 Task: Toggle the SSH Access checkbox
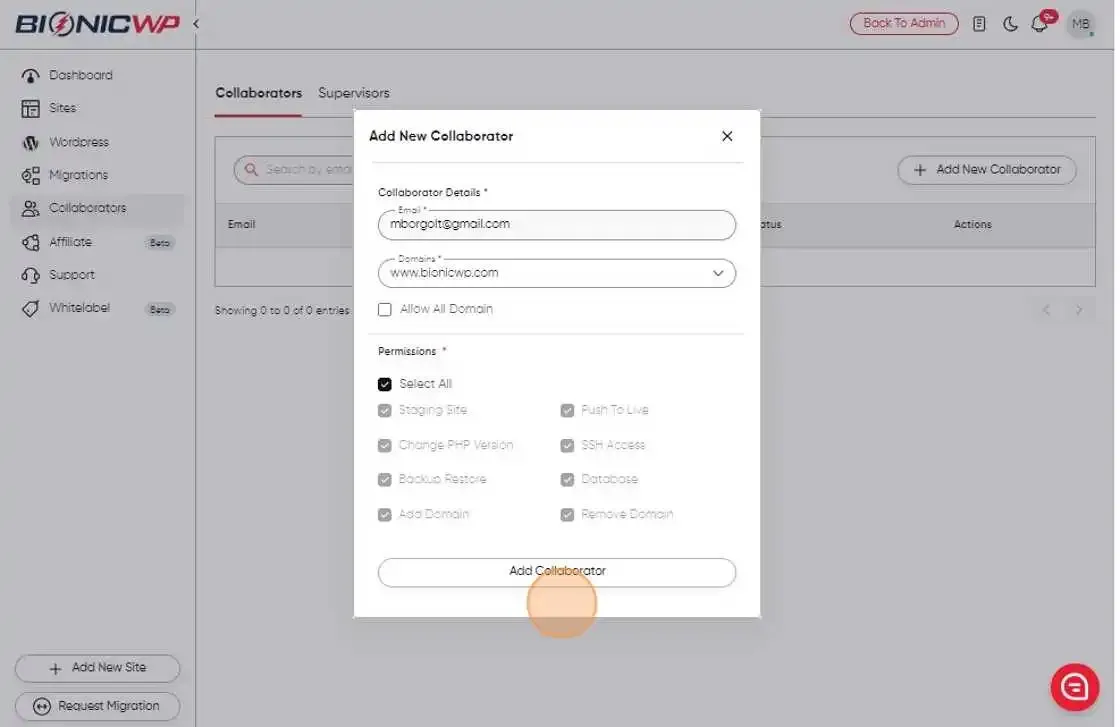coord(567,445)
